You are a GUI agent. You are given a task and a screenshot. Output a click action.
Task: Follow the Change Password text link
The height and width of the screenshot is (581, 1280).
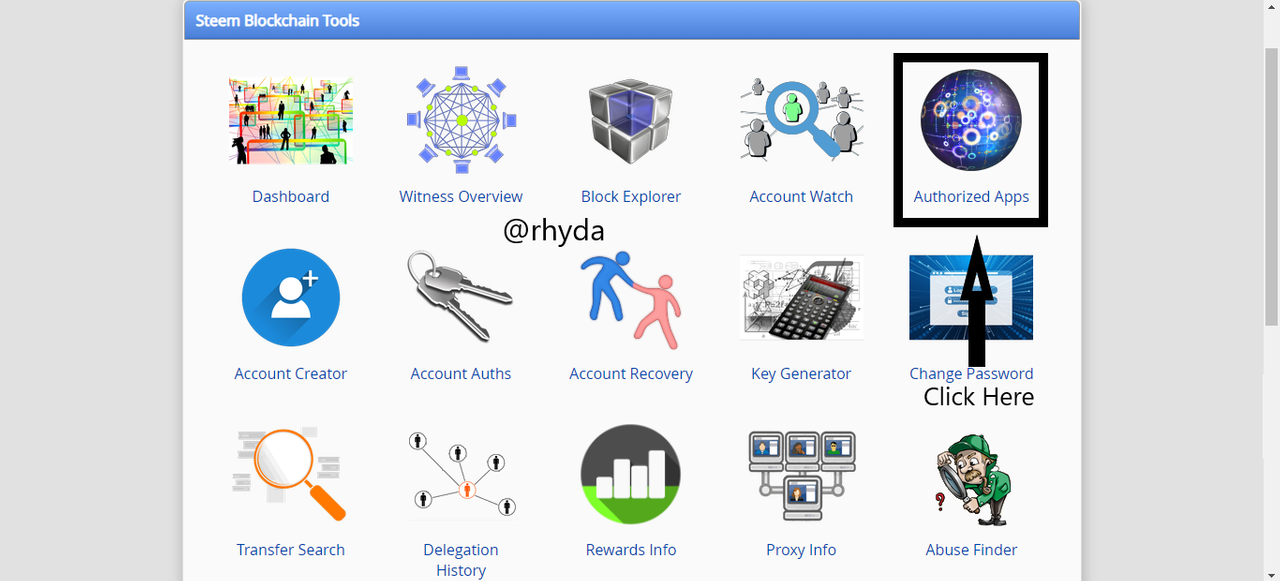point(971,373)
